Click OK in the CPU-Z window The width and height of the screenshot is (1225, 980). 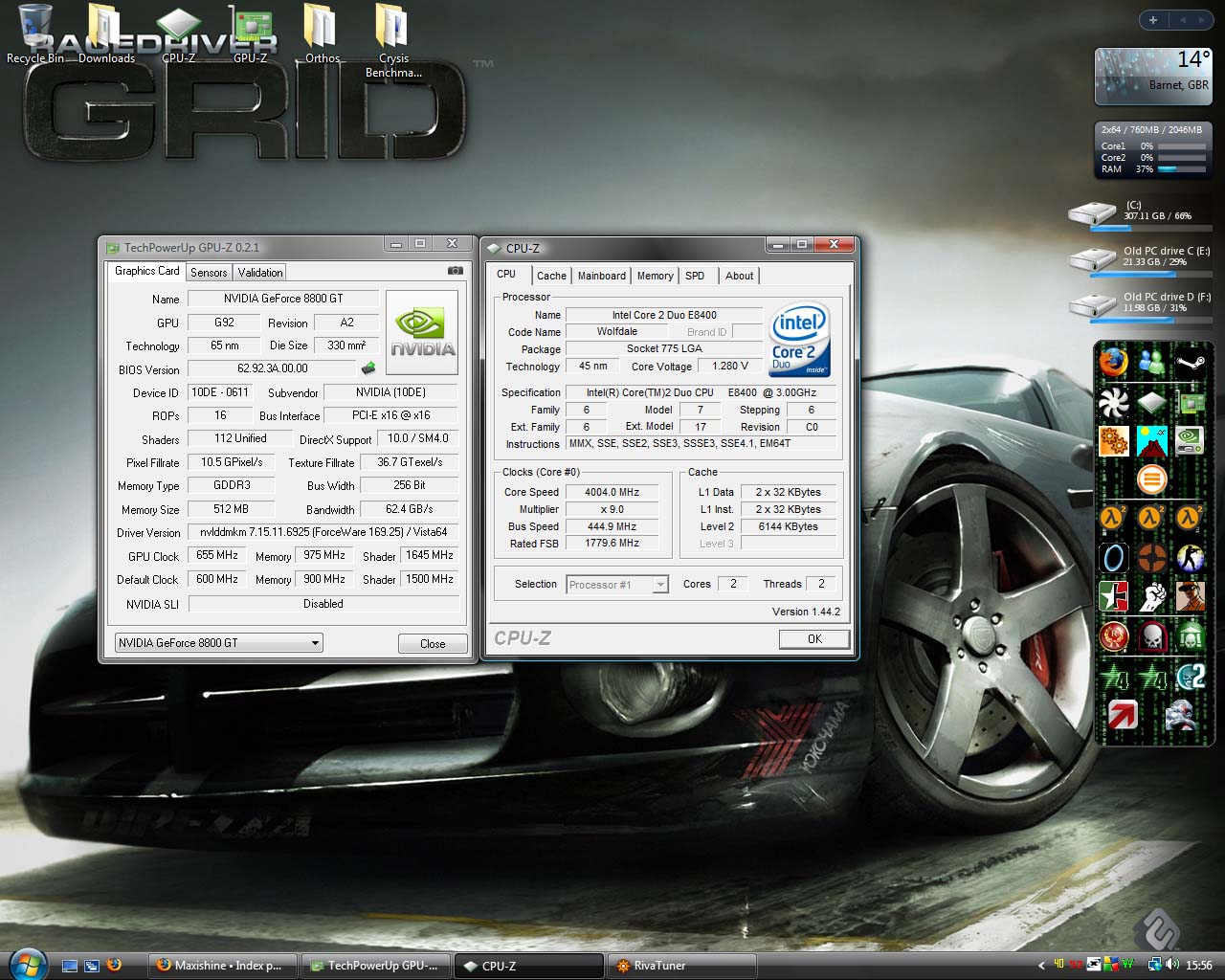click(x=814, y=639)
